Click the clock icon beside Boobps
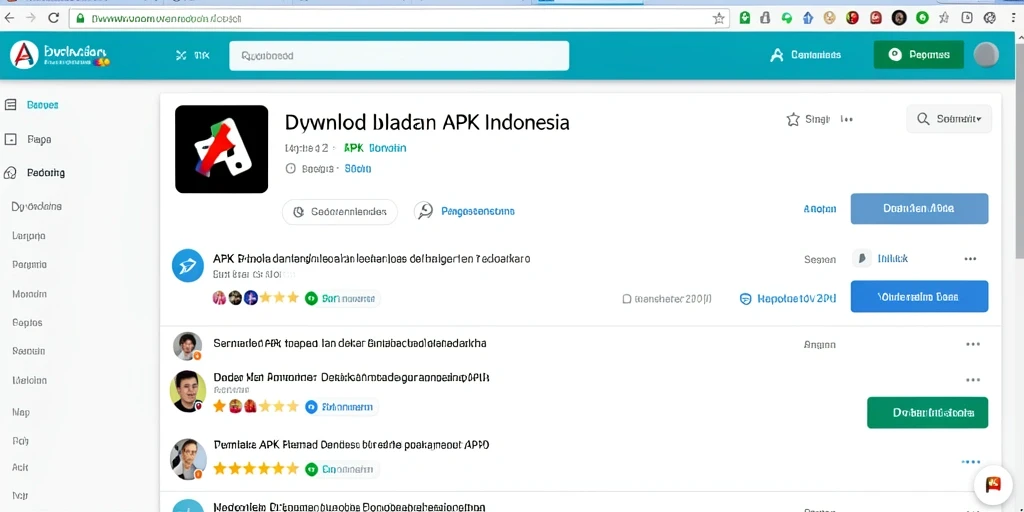The width and height of the screenshot is (1024, 512). point(291,168)
